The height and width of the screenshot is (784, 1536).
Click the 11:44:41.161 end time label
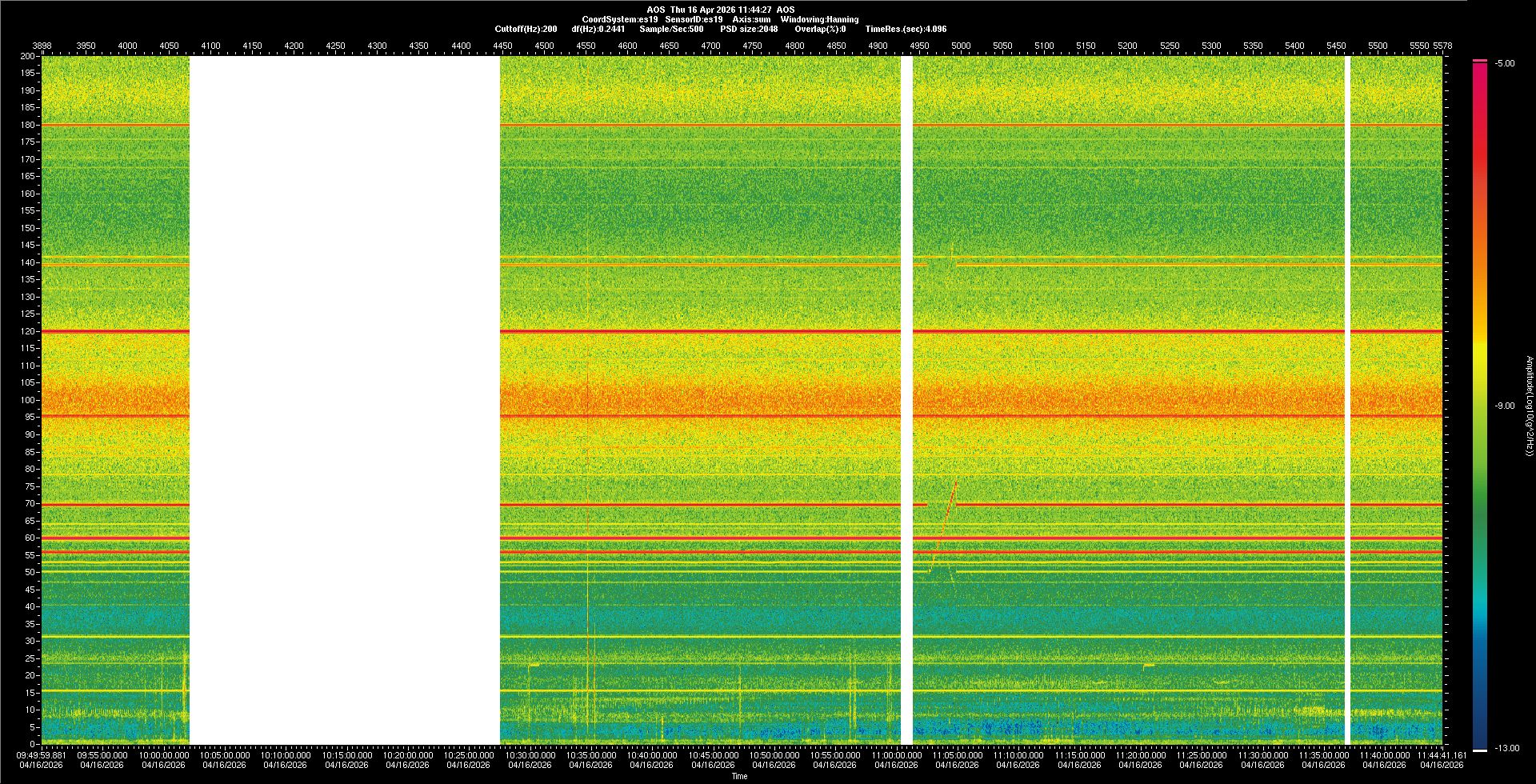click(x=1442, y=755)
